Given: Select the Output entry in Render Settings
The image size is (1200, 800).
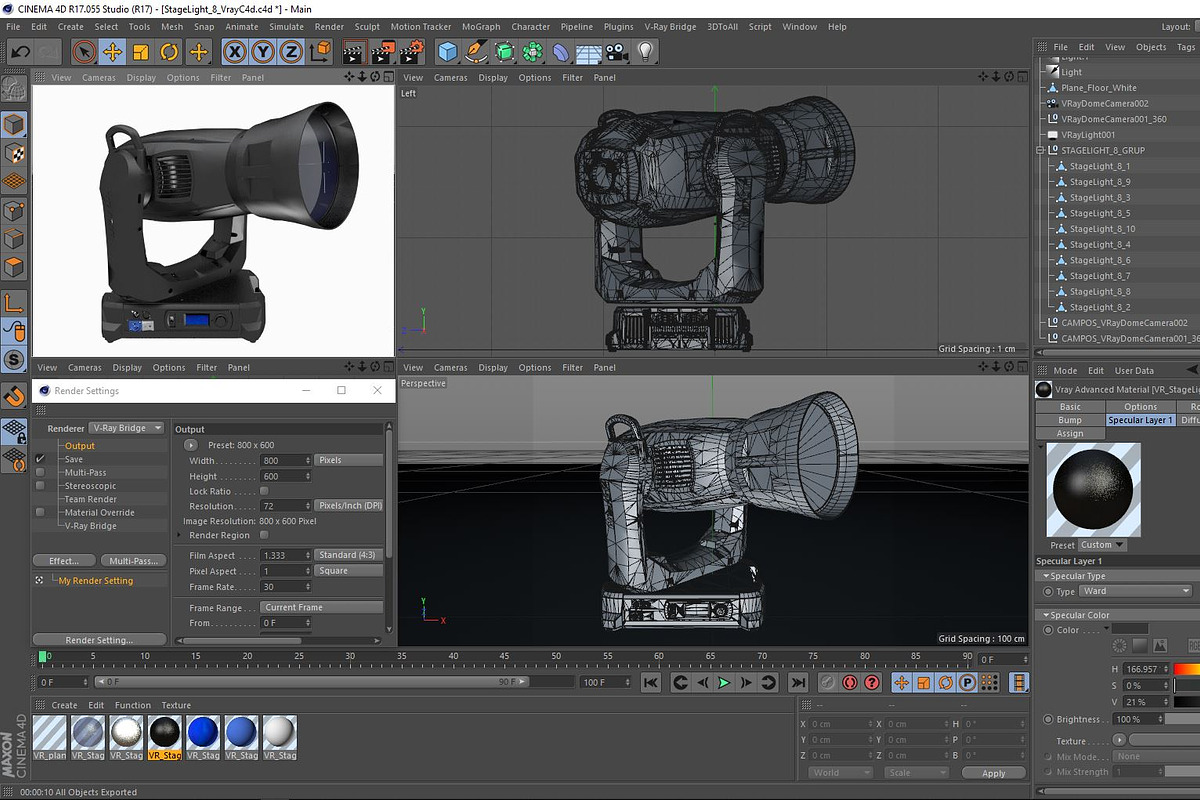Looking at the screenshot, I should tap(80, 446).
